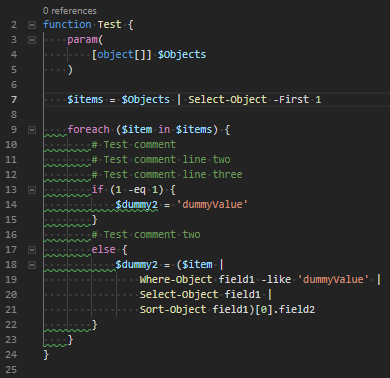390x378 pixels.
Task: Collapse the function Test fold on line 2
Action: [x=32, y=25]
